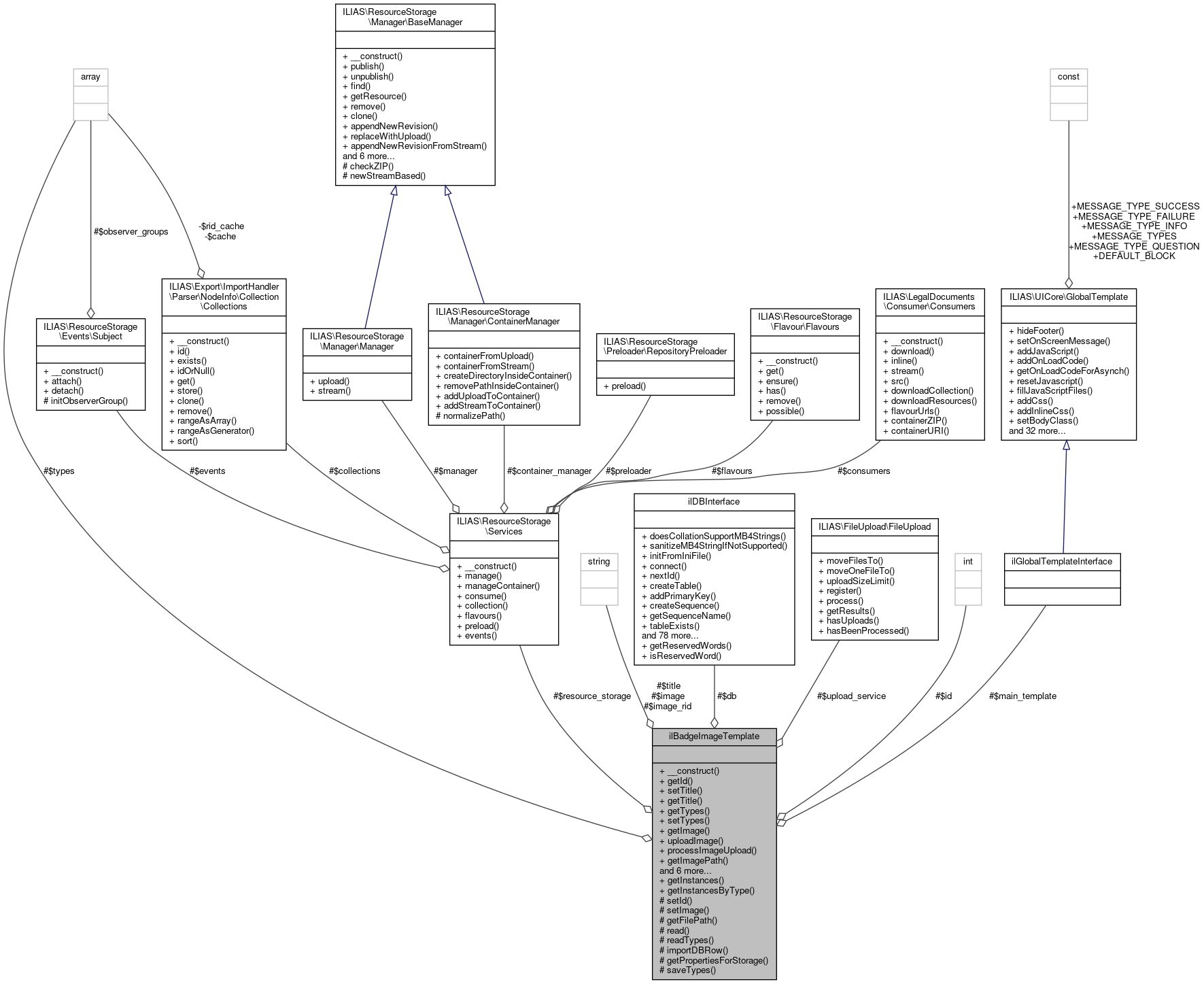Click the #$flavours edge label
The image size is (1204, 984).
click(x=732, y=471)
